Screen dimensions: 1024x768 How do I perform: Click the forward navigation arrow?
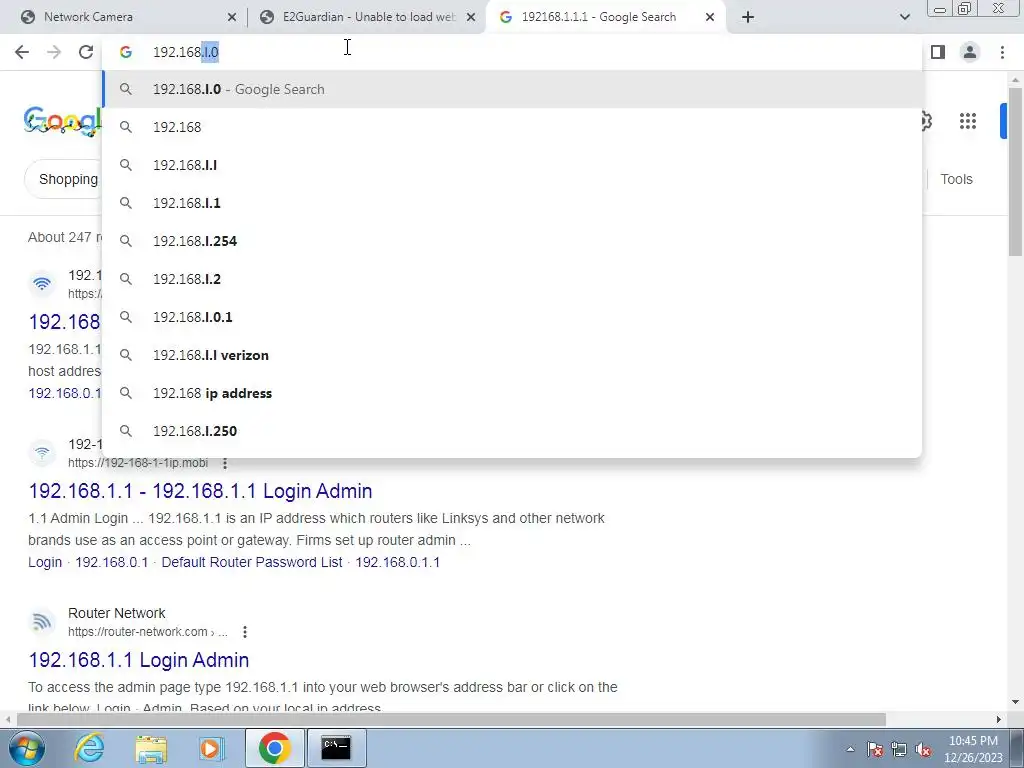(x=54, y=52)
